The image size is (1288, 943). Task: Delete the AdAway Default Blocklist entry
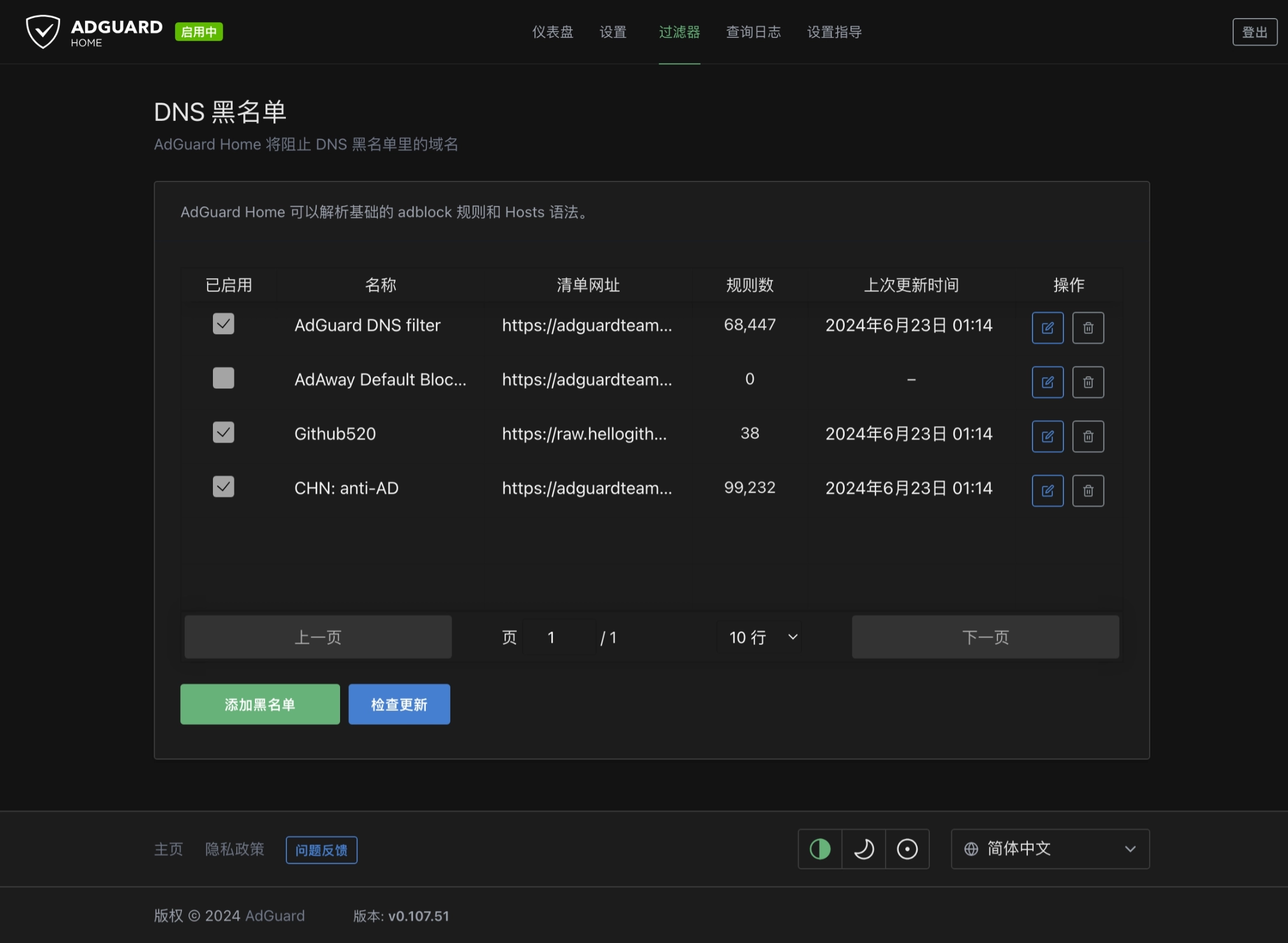[x=1088, y=382]
